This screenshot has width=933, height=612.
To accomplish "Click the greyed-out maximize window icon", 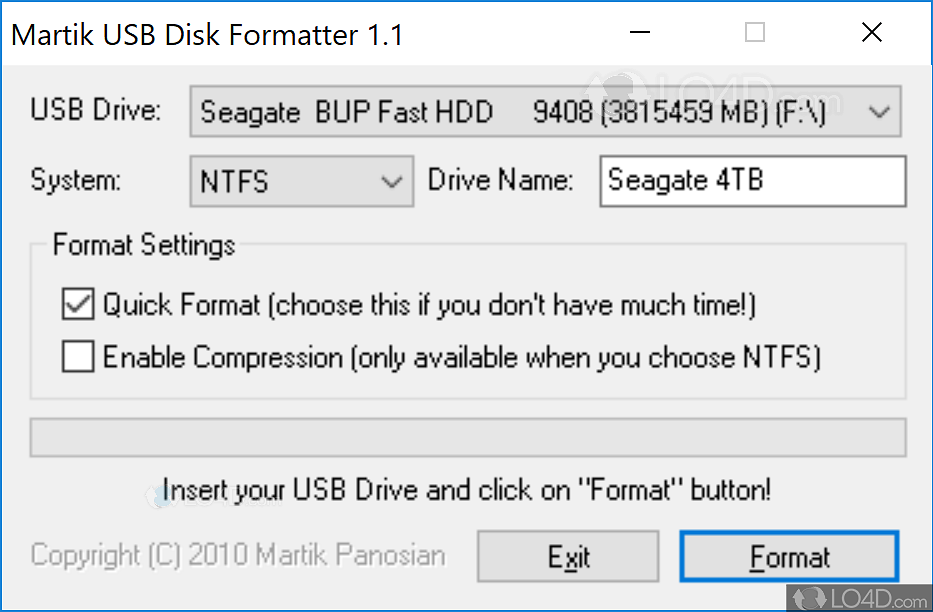I will click(755, 33).
